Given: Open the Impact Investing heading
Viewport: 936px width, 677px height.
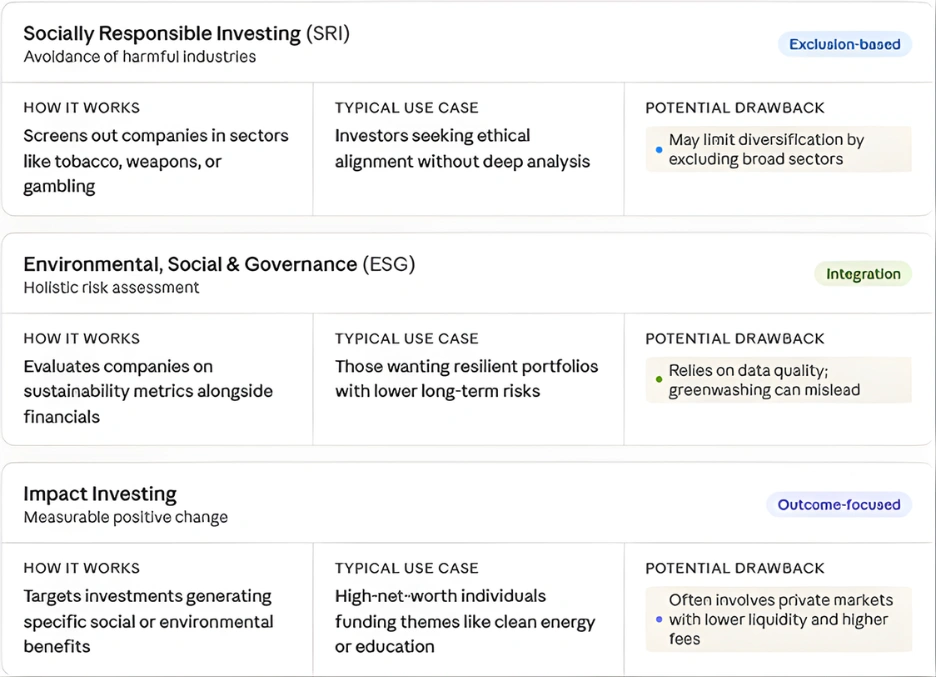Looking at the screenshot, I should pos(100,494).
